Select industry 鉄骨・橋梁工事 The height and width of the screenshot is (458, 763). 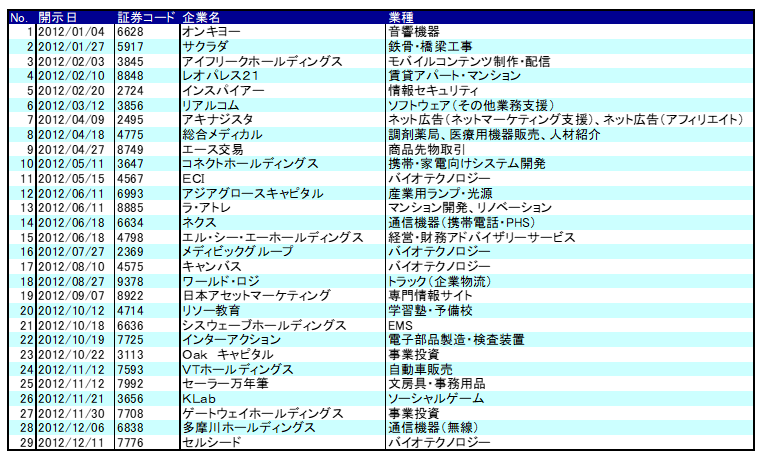coord(430,47)
